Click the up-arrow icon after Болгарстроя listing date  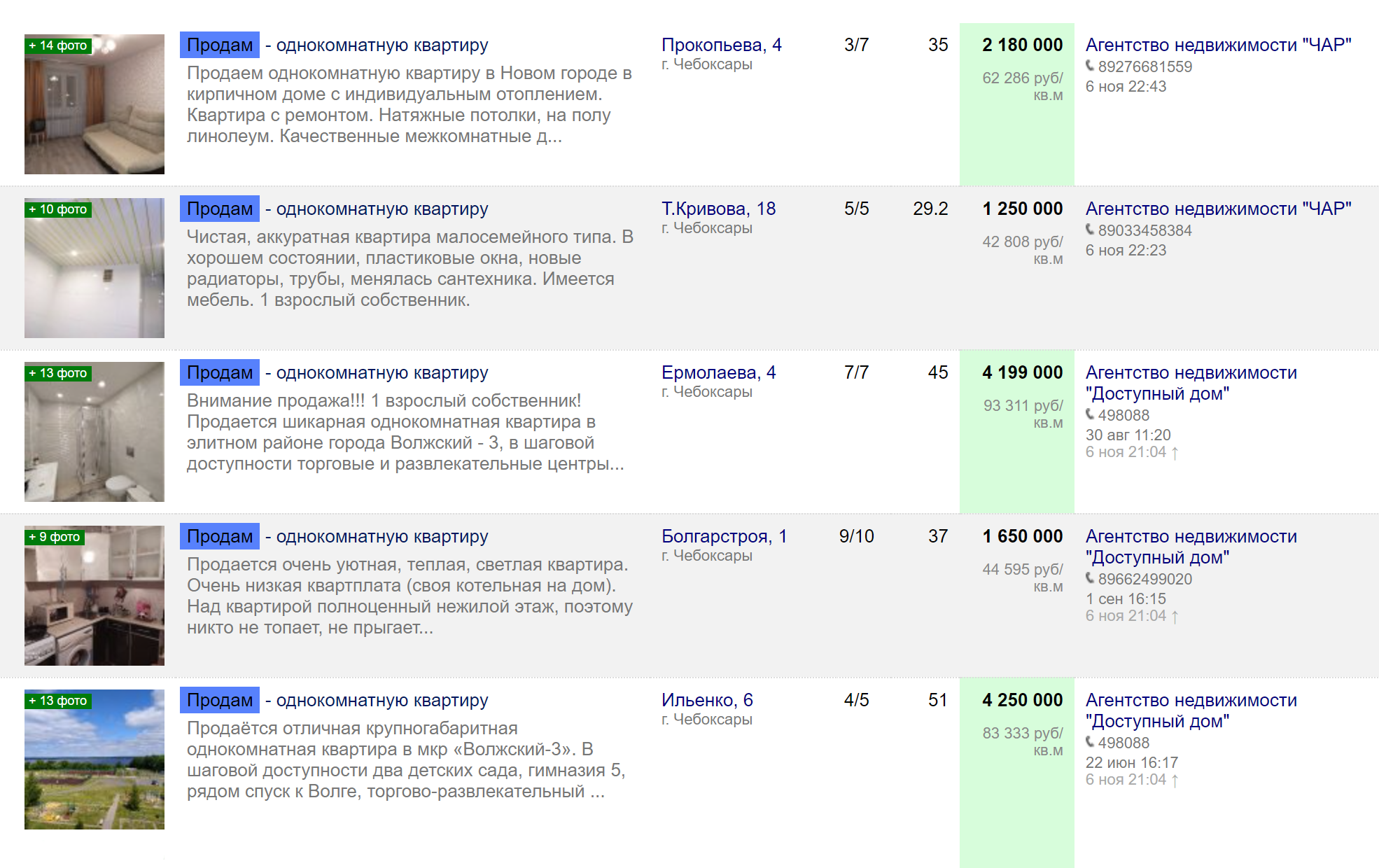1175,617
